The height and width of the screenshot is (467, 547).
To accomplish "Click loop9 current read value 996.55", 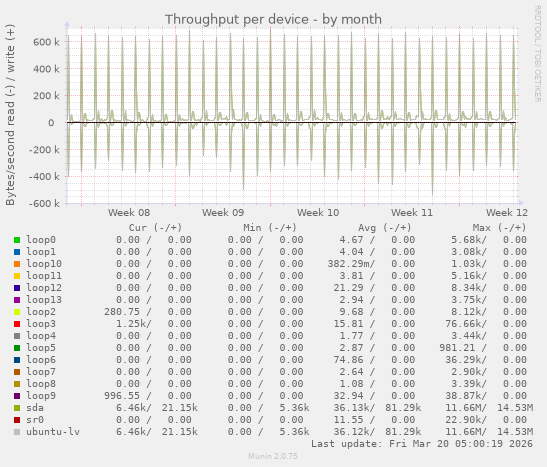I will point(122,396).
